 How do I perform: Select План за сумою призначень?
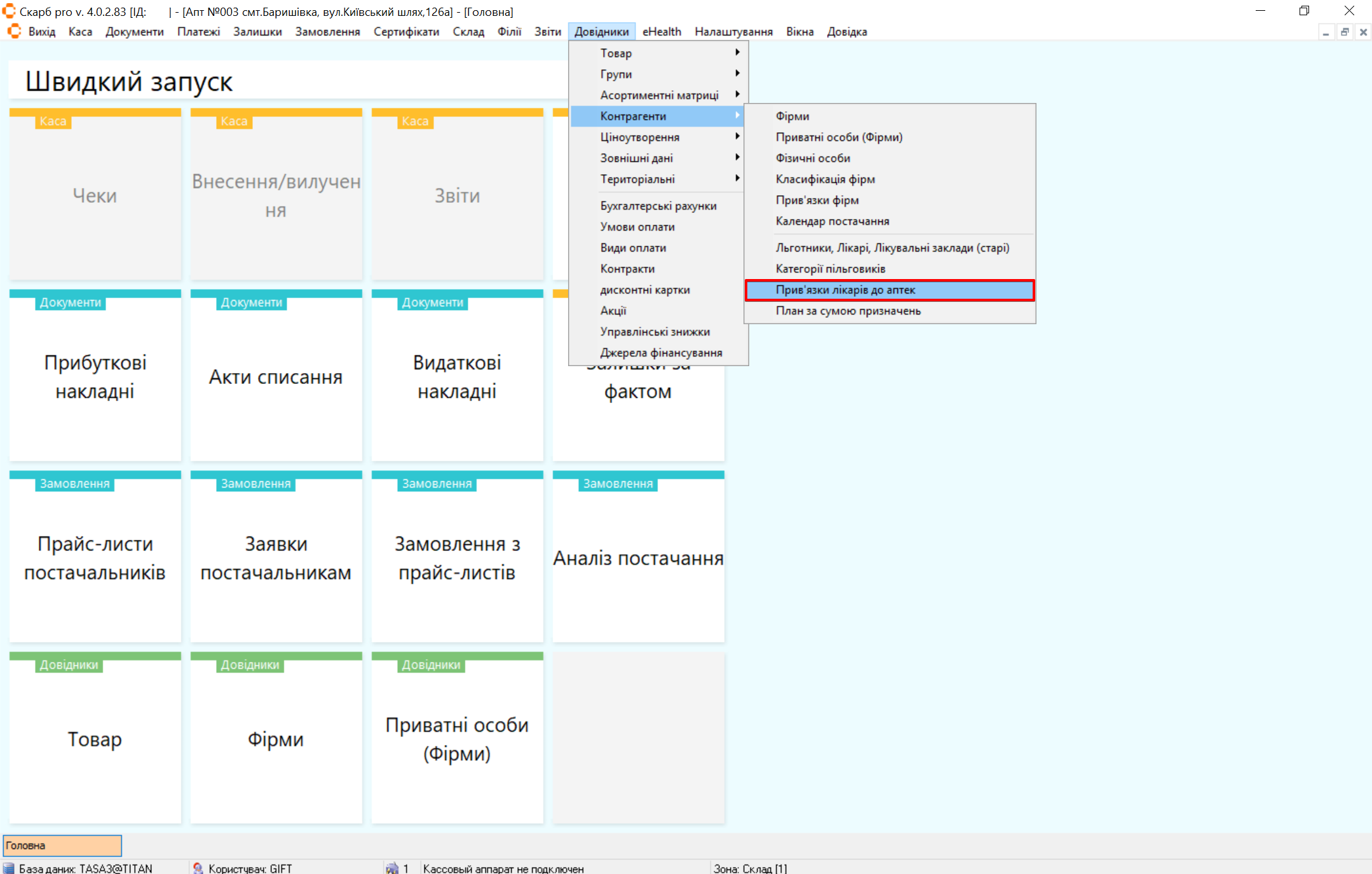[x=848, y=311]
